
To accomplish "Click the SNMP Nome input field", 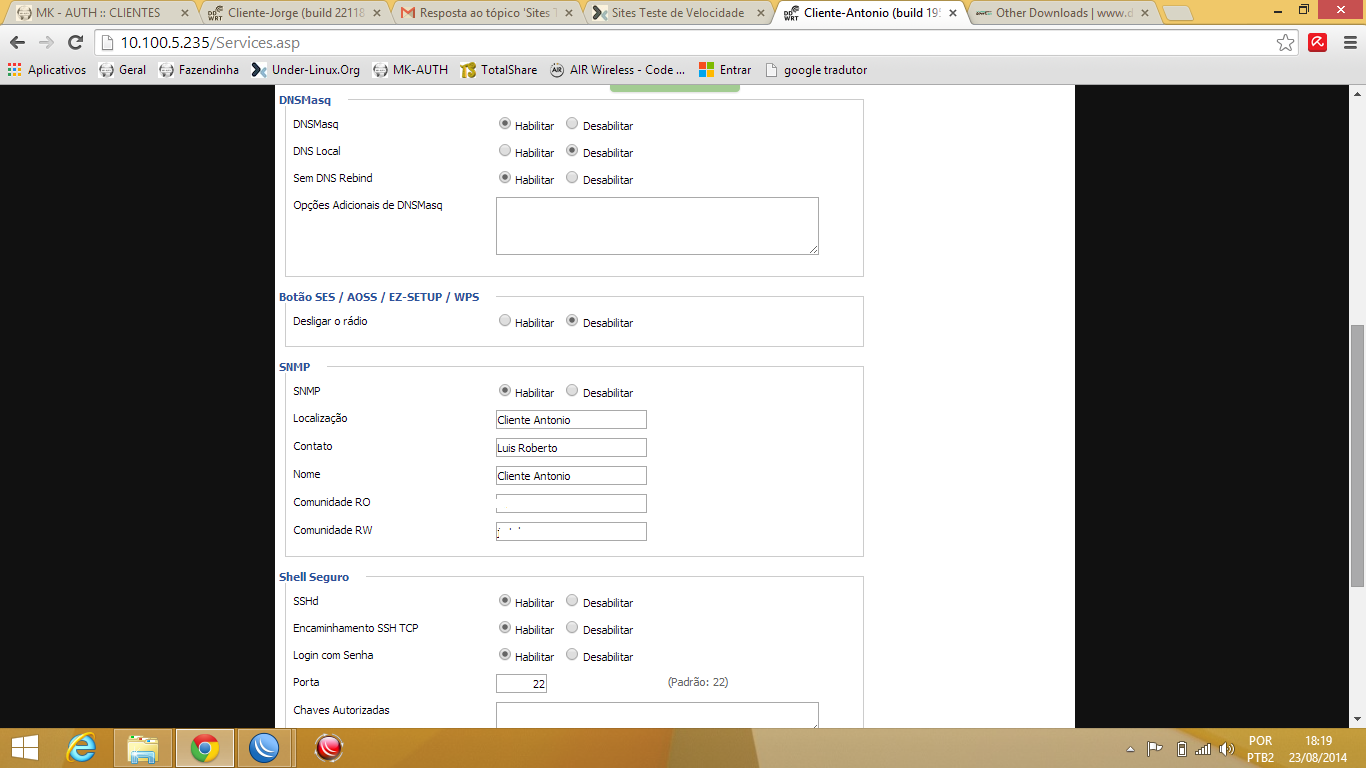I will [x=571, y=476].
